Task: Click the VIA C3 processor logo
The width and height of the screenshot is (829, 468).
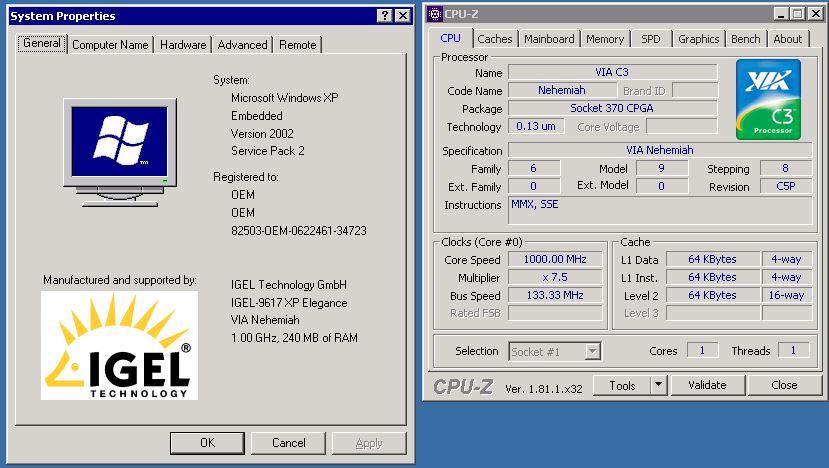Action: (x=768, y=99)
